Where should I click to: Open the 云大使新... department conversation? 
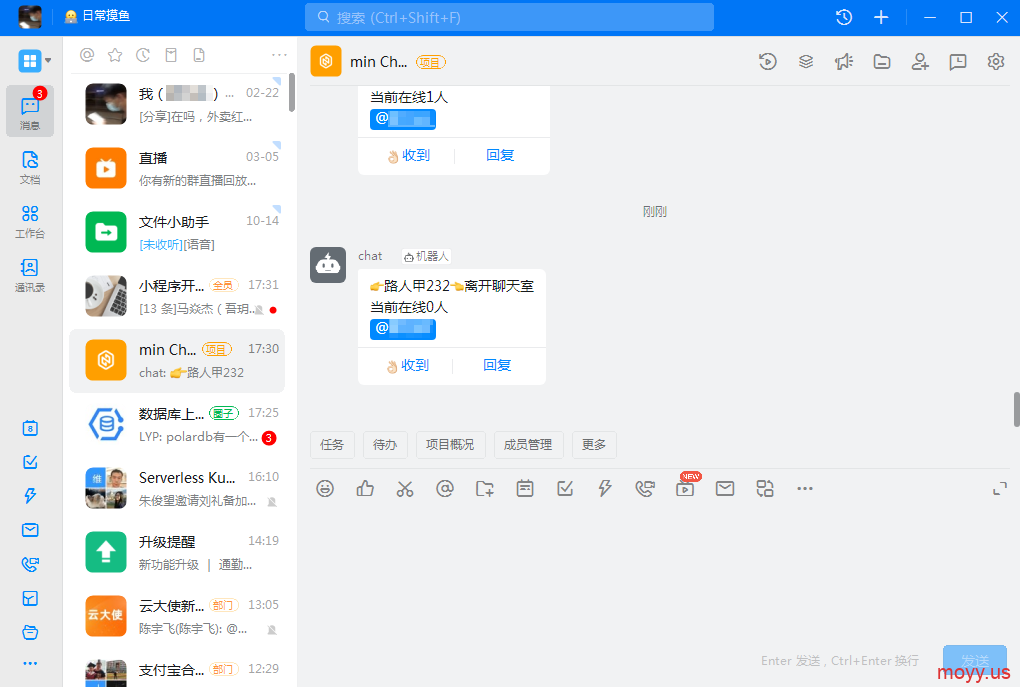coord(177,617)
